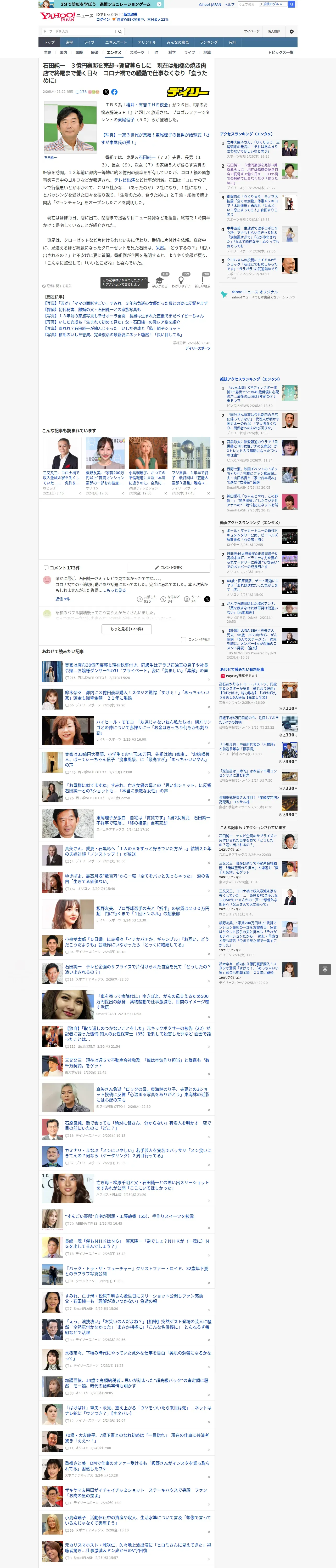Click the 173 comment count icon under headline
Screen dimensions: 336x1568
[x=81, y=92]
